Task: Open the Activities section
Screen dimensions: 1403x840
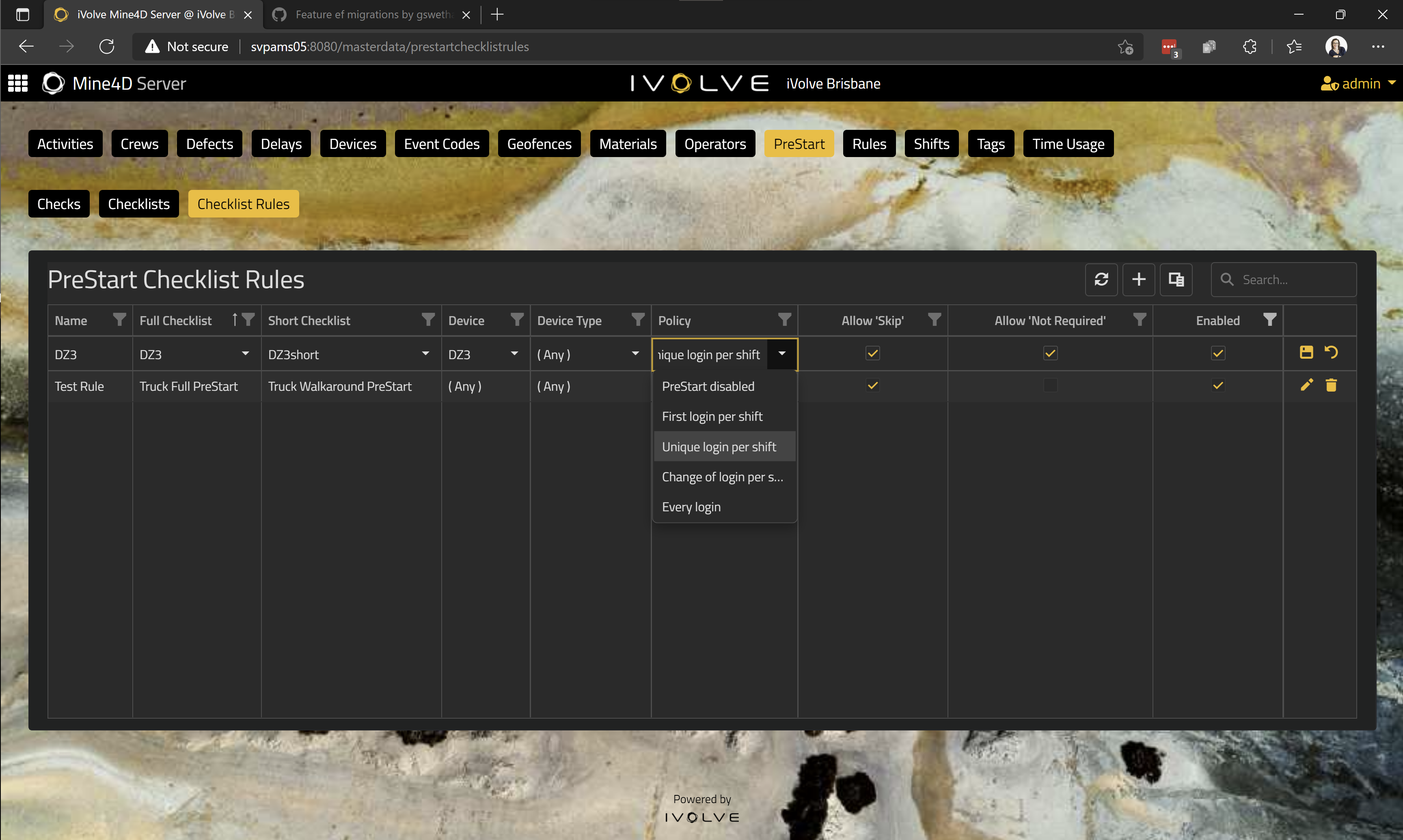Action: (x=65, y=144)
